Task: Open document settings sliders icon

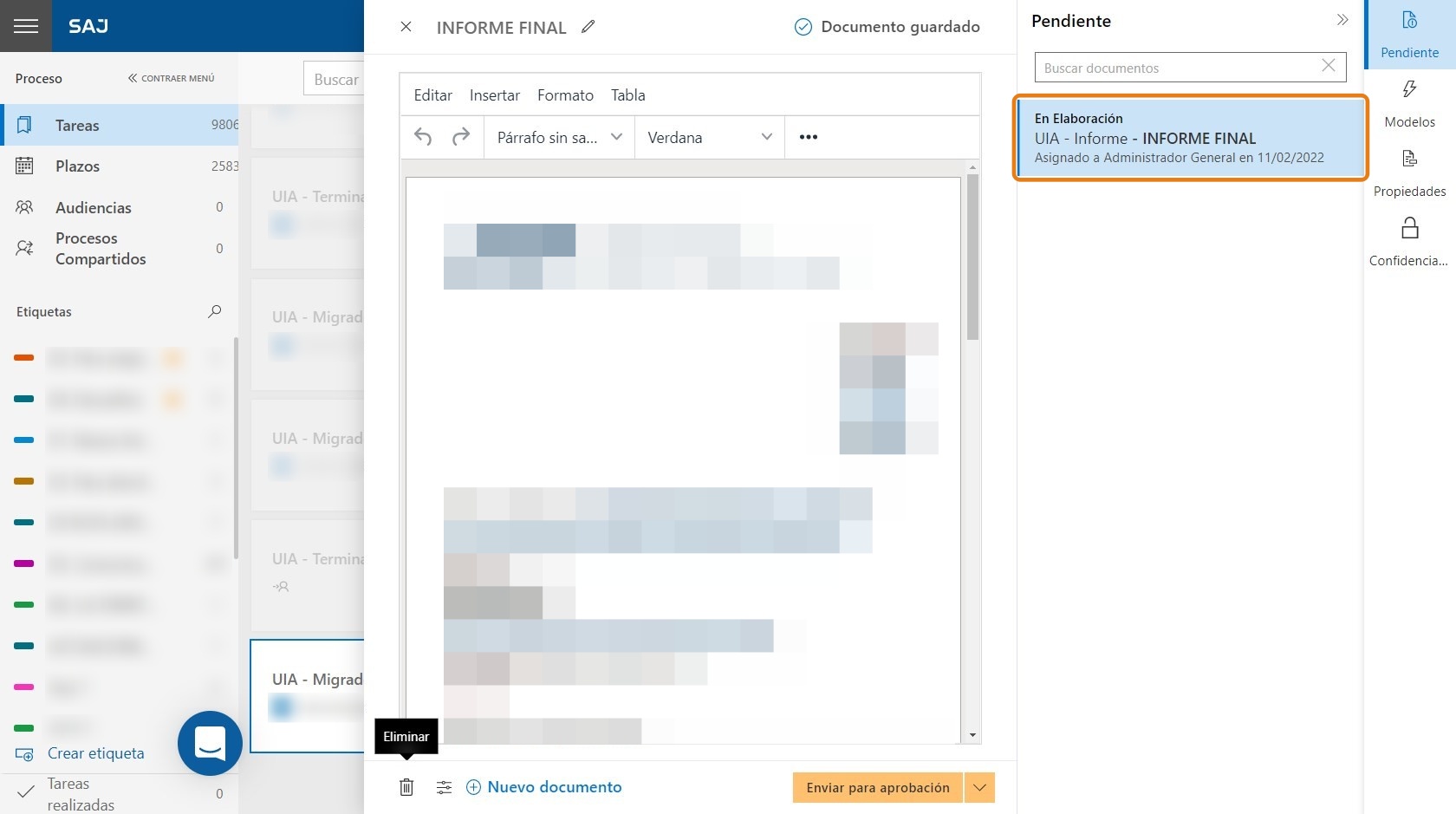Action: pos(444,787)
